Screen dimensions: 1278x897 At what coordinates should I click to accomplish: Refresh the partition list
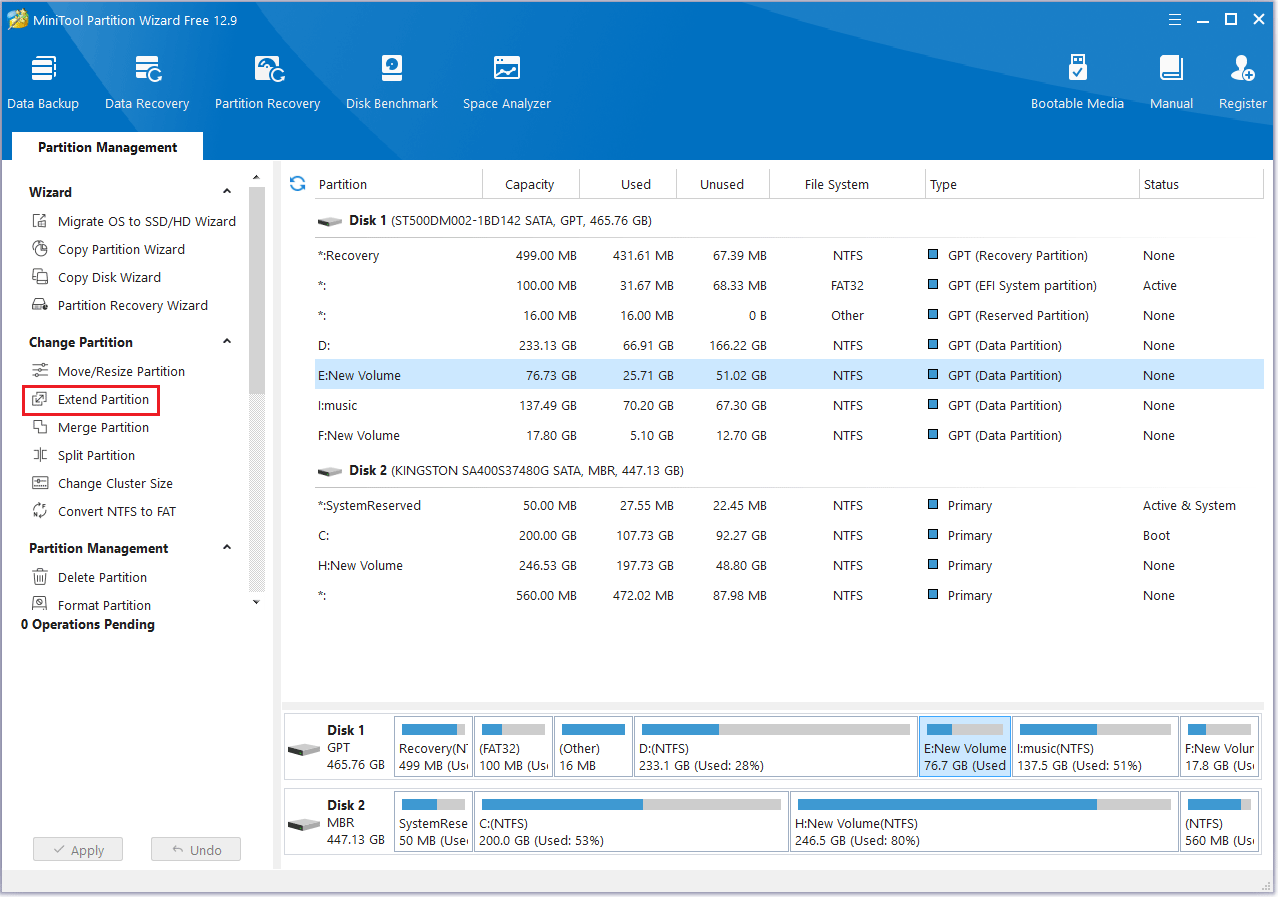297,183
